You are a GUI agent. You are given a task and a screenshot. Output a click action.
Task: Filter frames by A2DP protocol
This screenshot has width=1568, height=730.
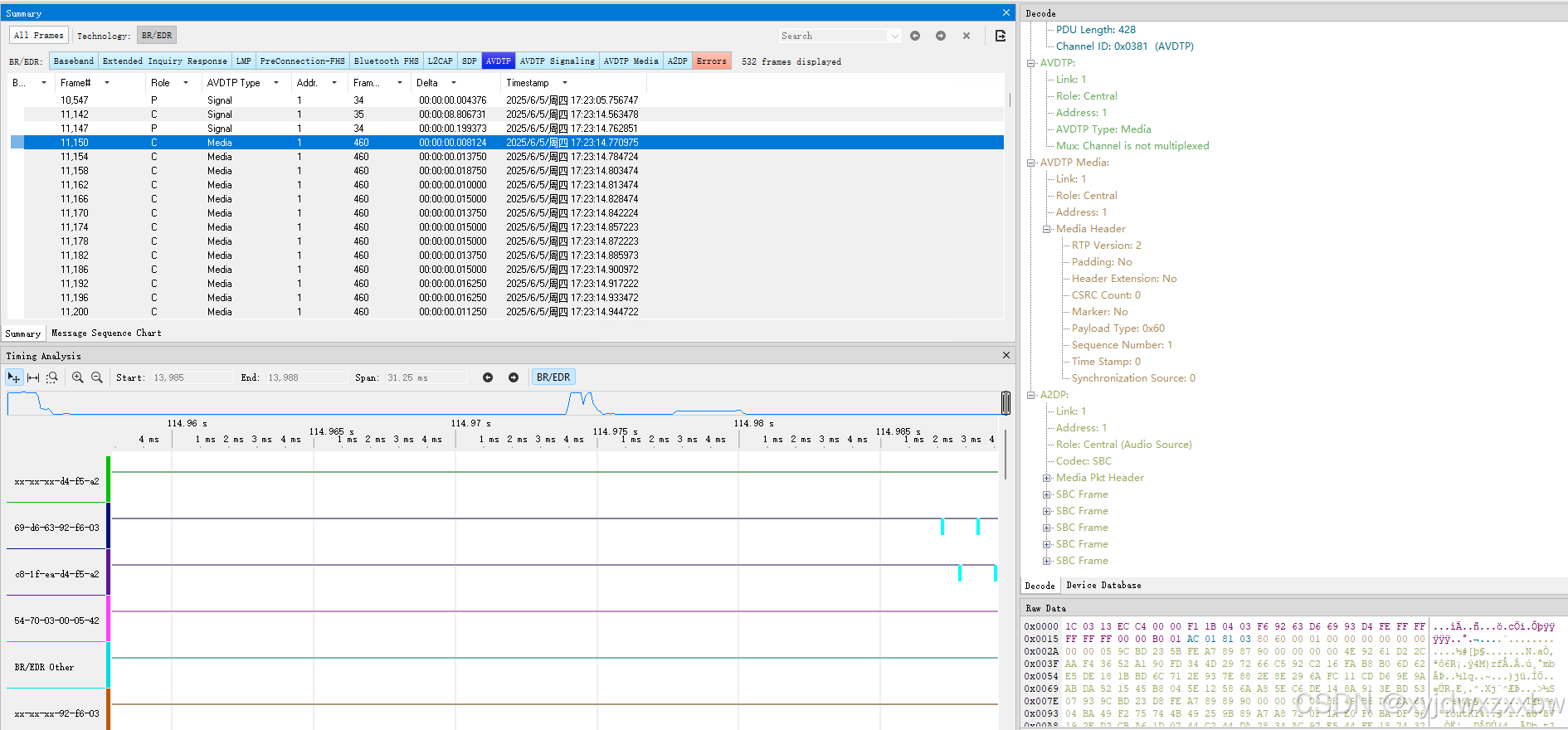click(x=678, y=61)
